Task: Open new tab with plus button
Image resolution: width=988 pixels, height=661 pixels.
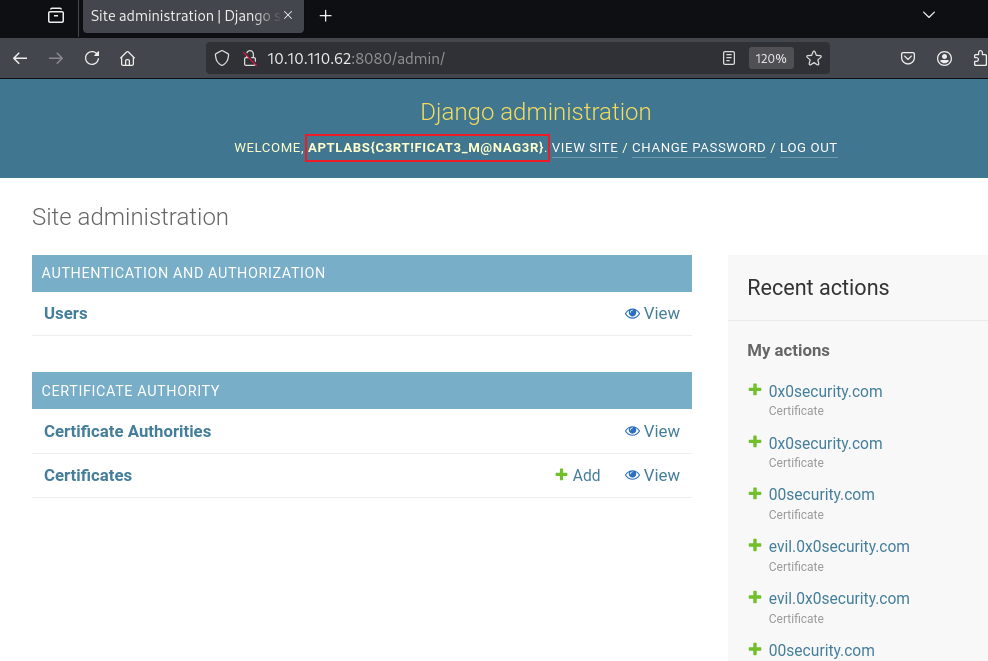Action: click(x=325, y=16)
